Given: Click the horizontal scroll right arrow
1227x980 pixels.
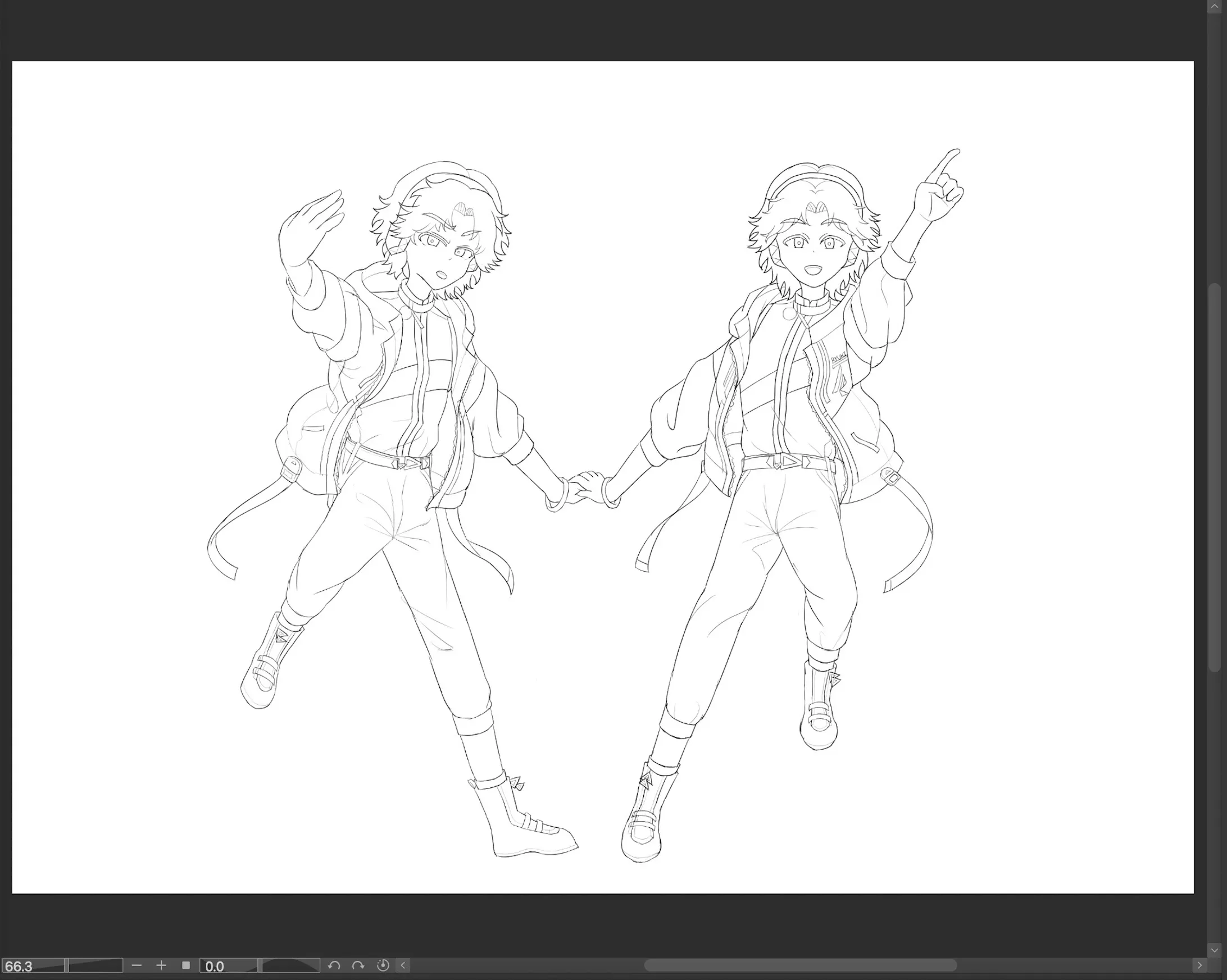Looking at the screenshot, I should 1199,965.
